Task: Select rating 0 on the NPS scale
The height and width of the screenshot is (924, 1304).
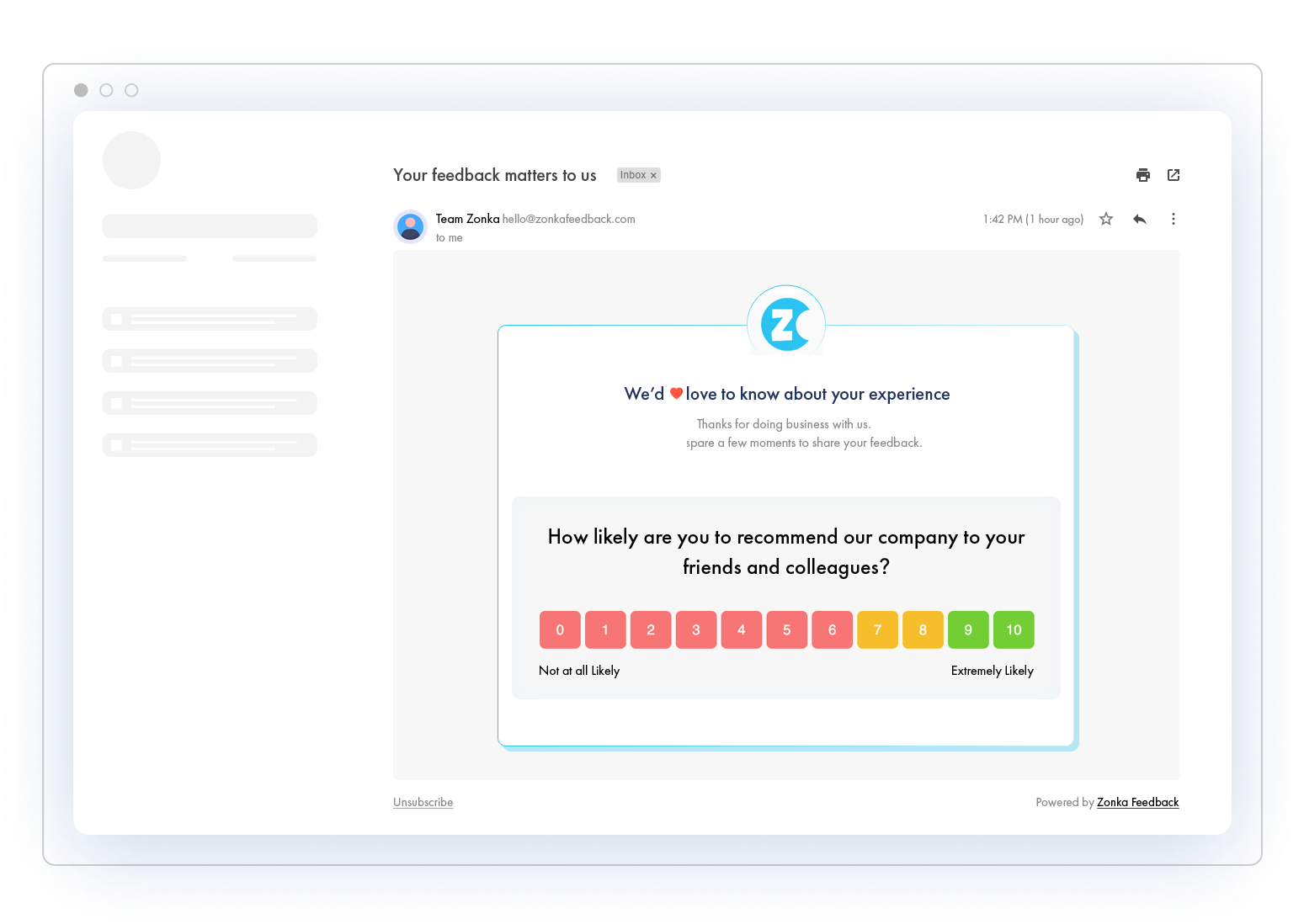Action: [560, 629]
